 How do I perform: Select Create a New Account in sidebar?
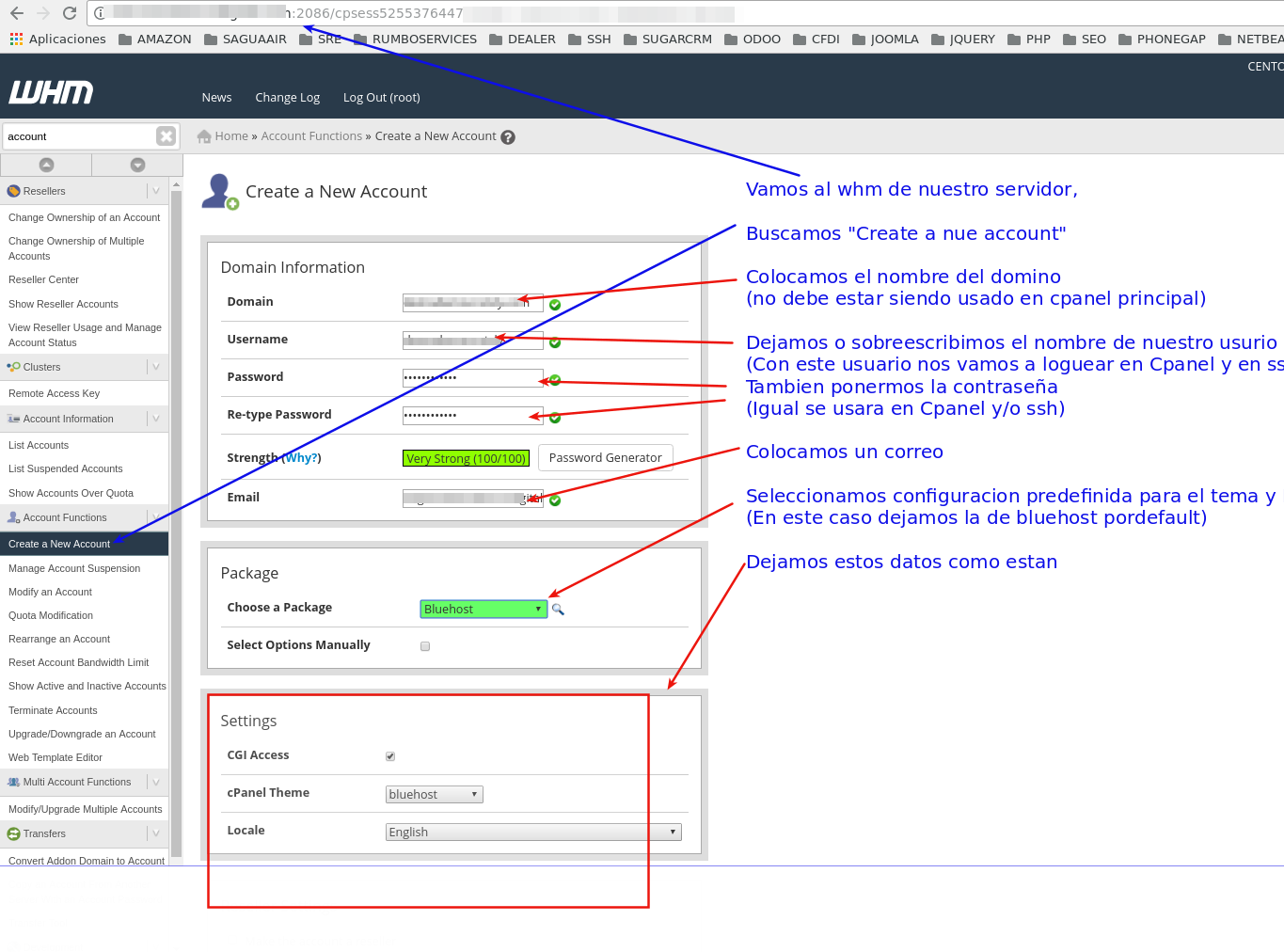[59, 544]
